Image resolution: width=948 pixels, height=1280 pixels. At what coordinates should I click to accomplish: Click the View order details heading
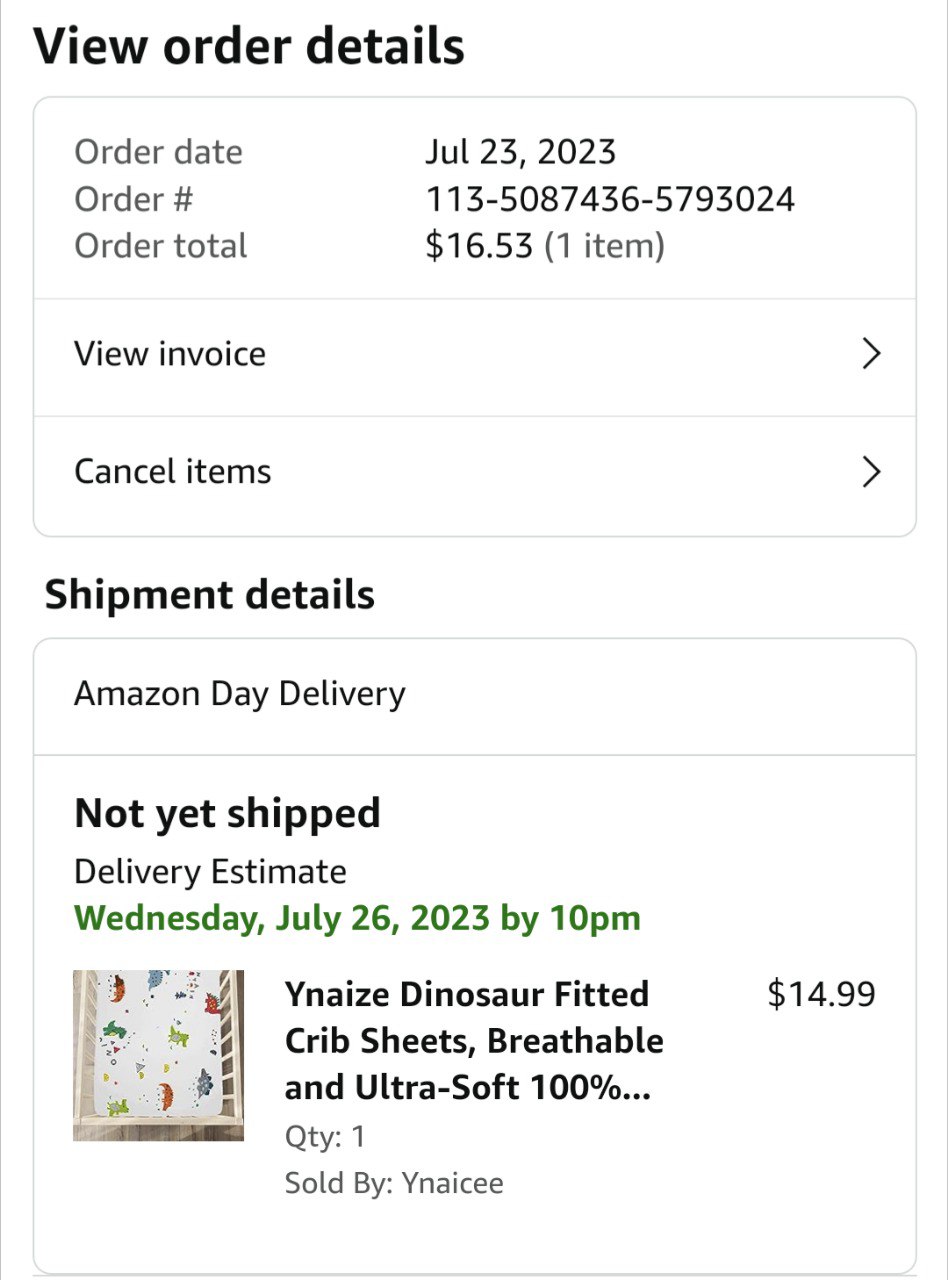(x=249, y=46)
